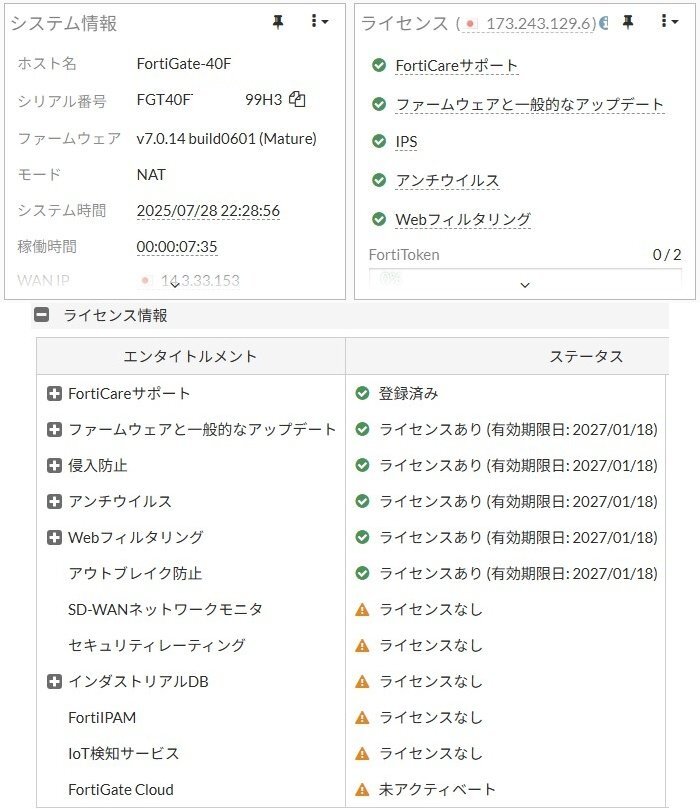Pin the システム情報 widget
Screen dimensions: 700x809
click(x=278, y=22)
